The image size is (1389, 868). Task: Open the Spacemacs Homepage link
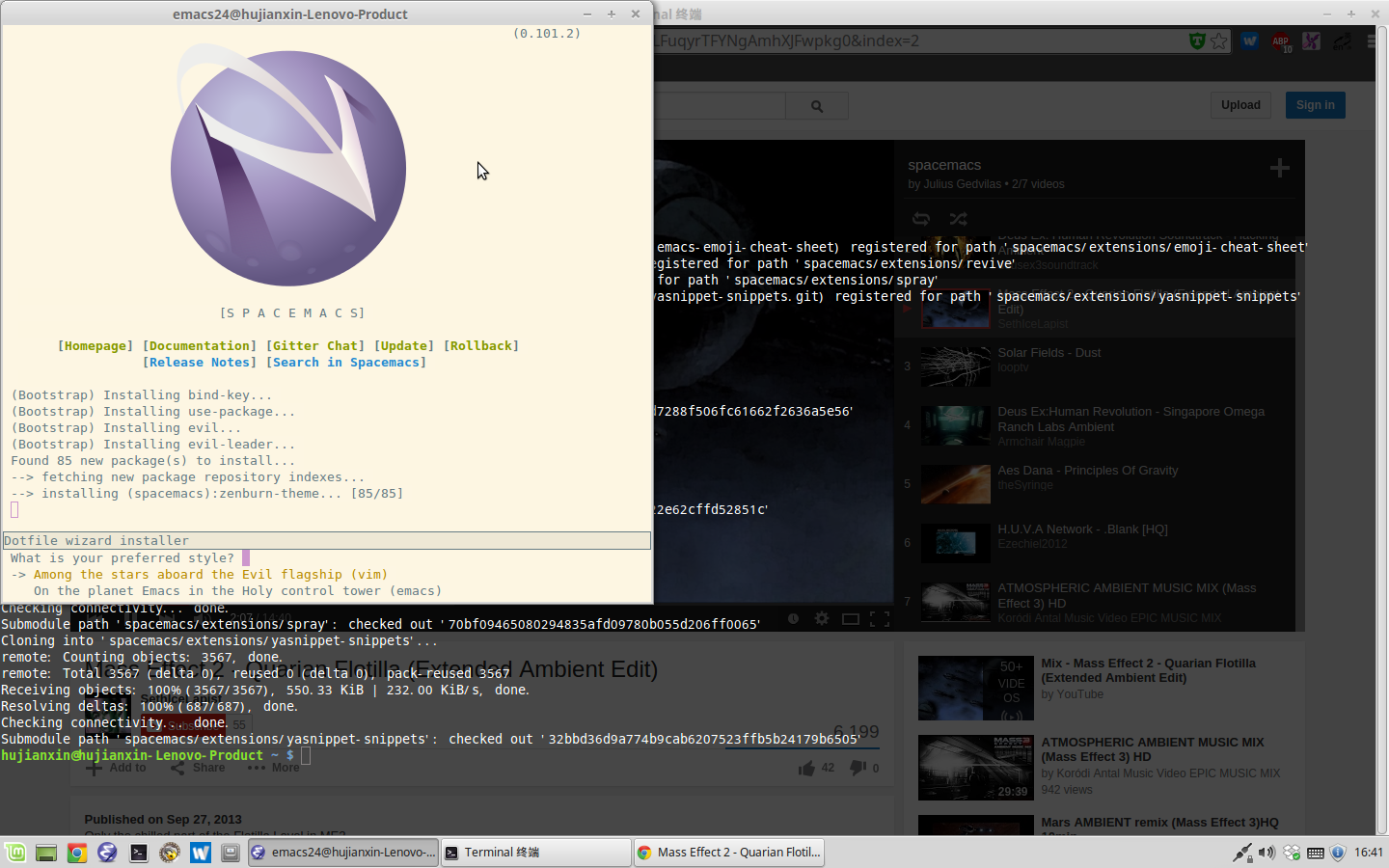pos(95,346)
